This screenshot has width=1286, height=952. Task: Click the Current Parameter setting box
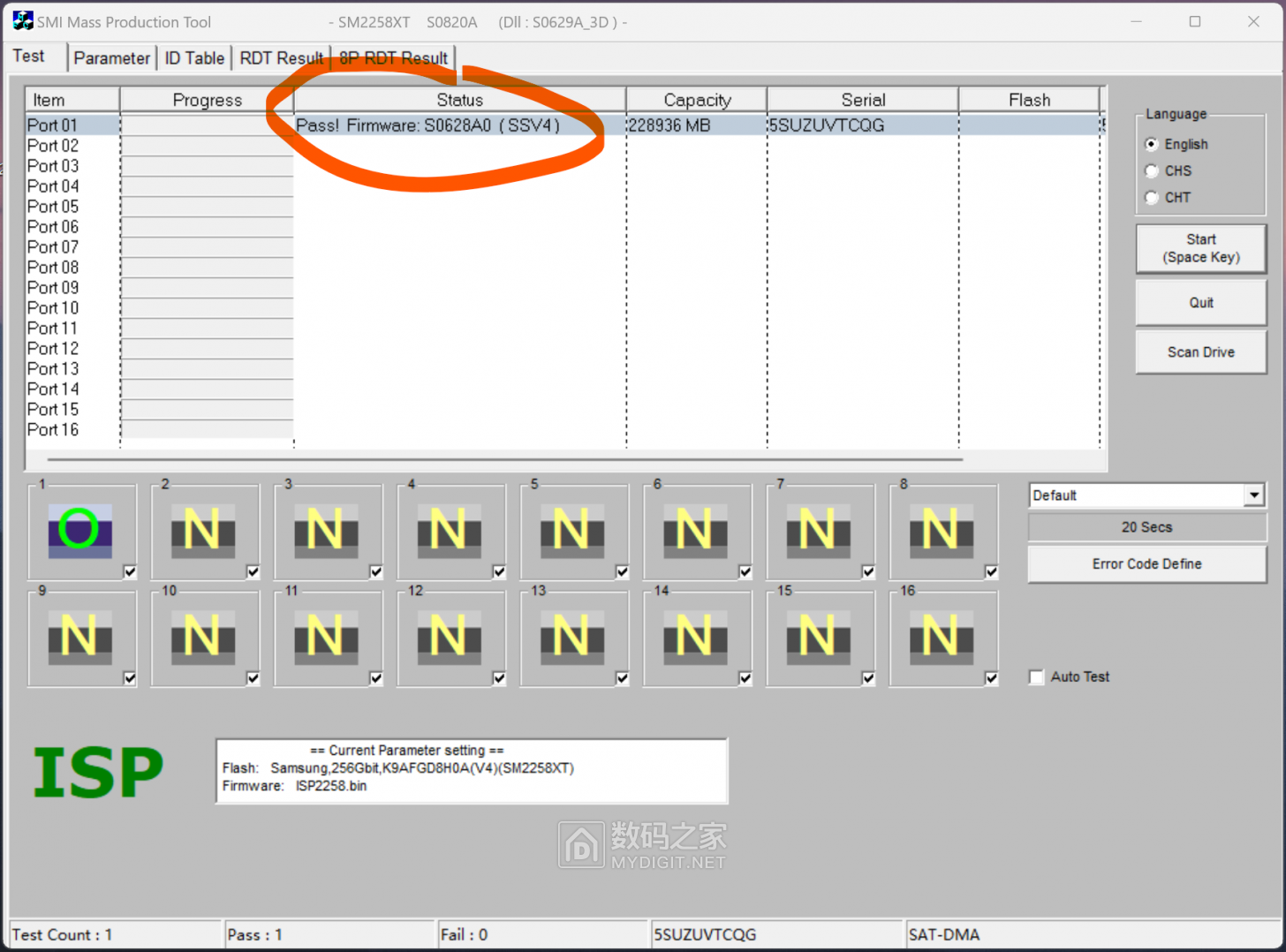[x=472, y=771]
